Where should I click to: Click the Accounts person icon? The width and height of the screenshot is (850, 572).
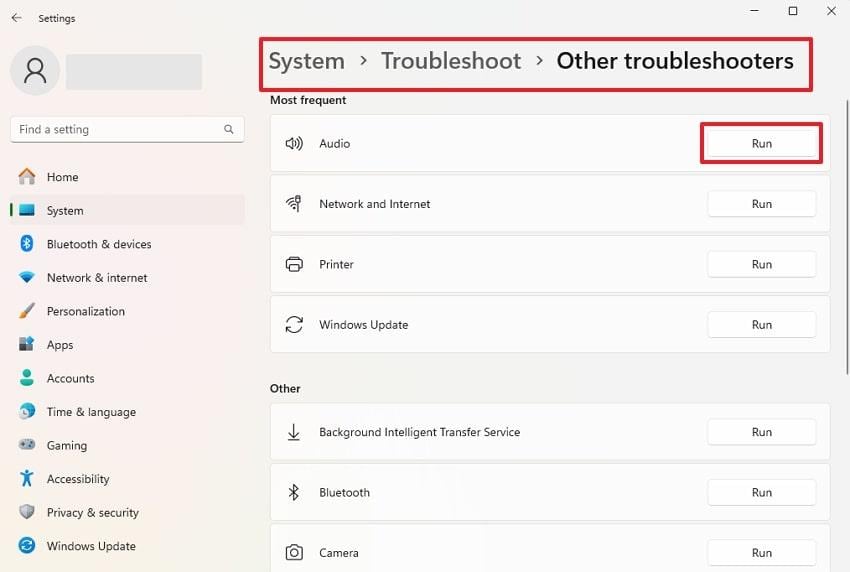click(27, 377)
